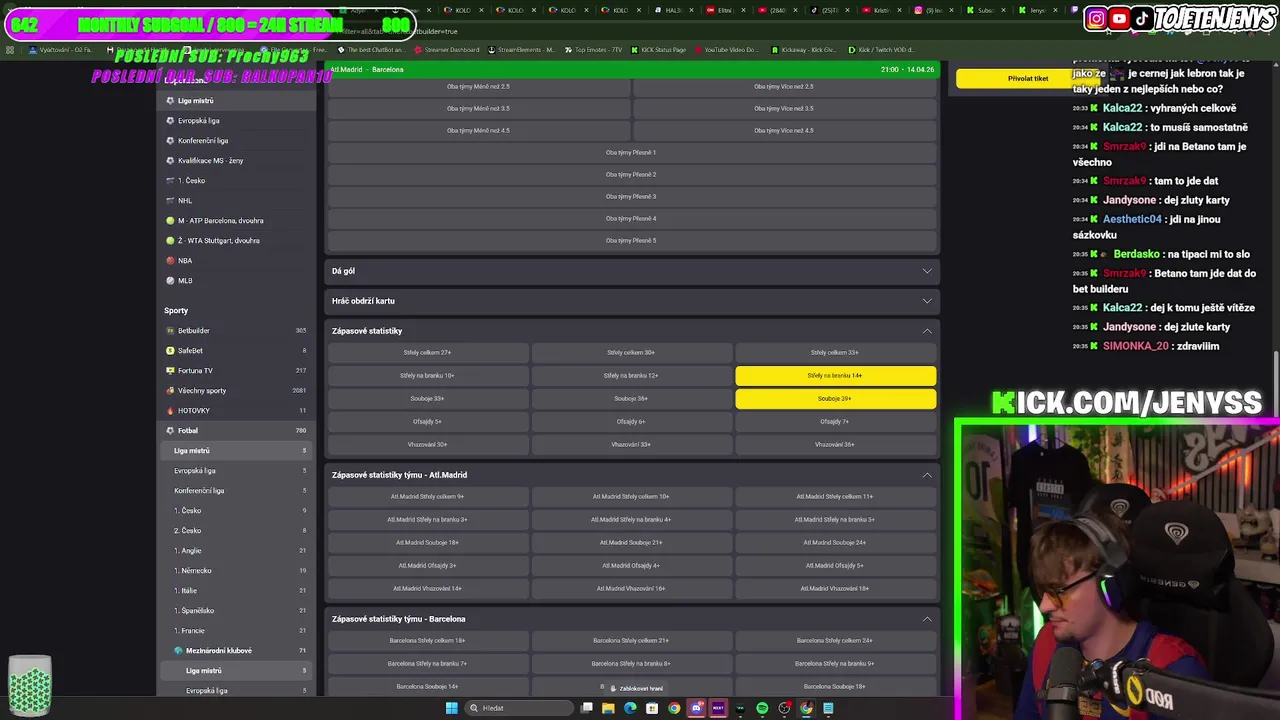
Task: Open 1. Španělsko league in sidebar
Action: pos(236,611)
